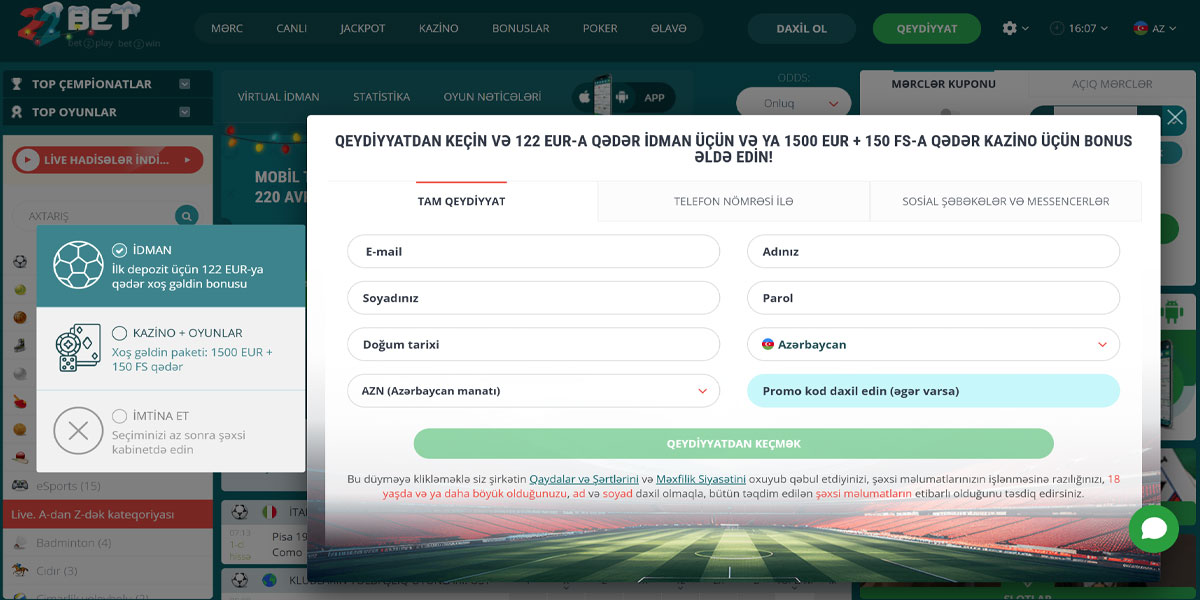Image resolution: width=1200 pixels, height=600 pixels.
Task: Select the İMTİNA ET option
Action: (x=120, y=416)
